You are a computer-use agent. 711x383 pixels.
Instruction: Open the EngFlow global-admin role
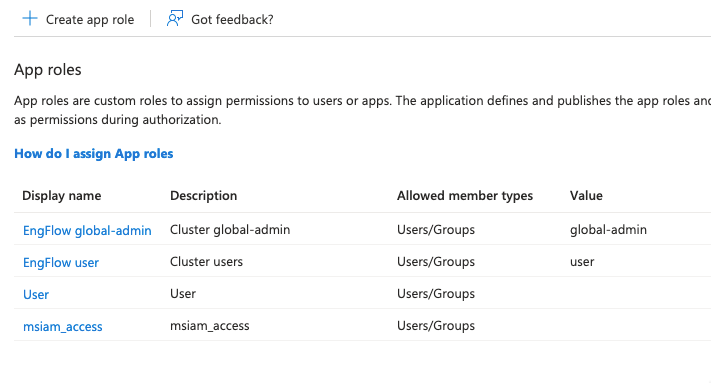pos(87,230)
